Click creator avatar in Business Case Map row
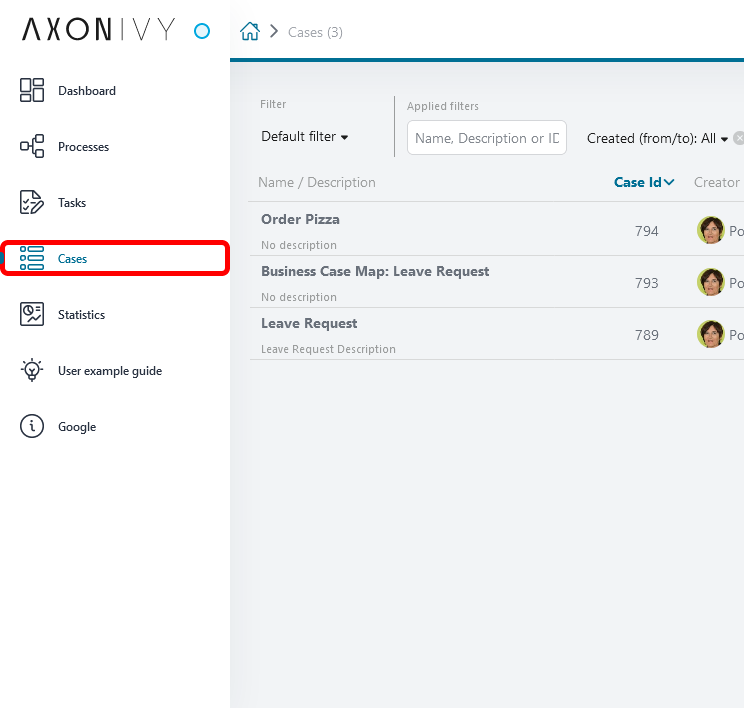This screenshot has width=744, height=708. click(710, 282)
